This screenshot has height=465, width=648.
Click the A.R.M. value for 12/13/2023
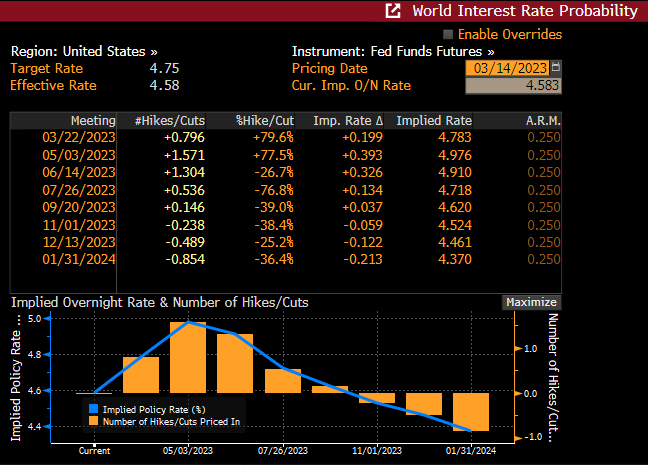(544, 241)
